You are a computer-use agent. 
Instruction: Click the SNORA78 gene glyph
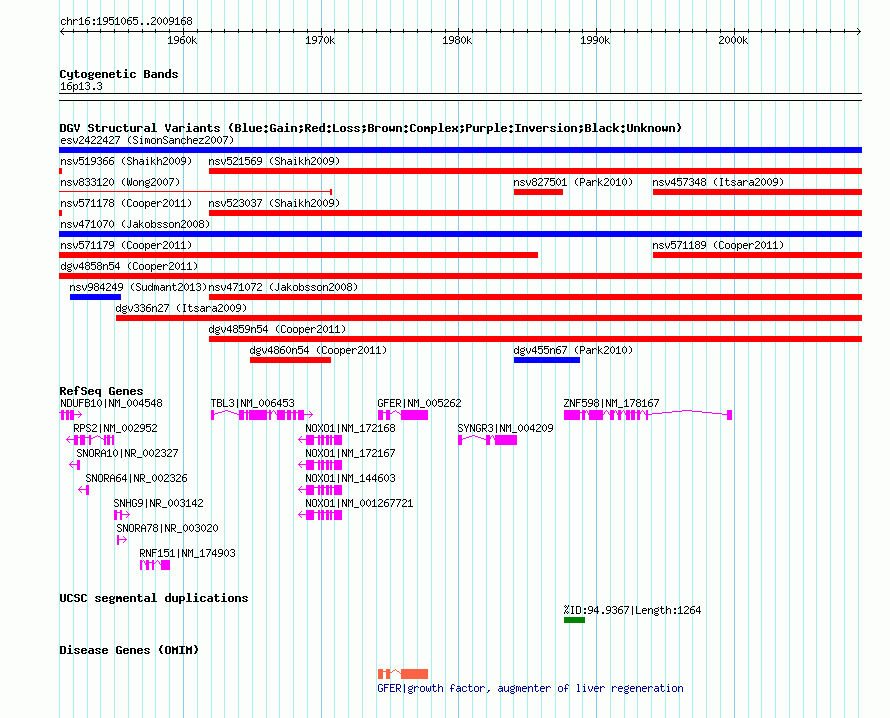pyautogui.click(x=121, y=540)
